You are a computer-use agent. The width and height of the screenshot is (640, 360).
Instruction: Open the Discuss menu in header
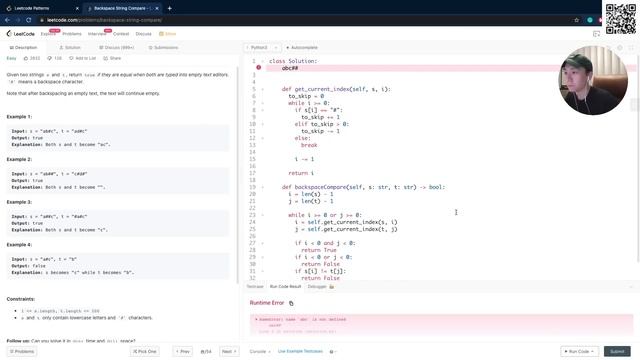[143, 34]
